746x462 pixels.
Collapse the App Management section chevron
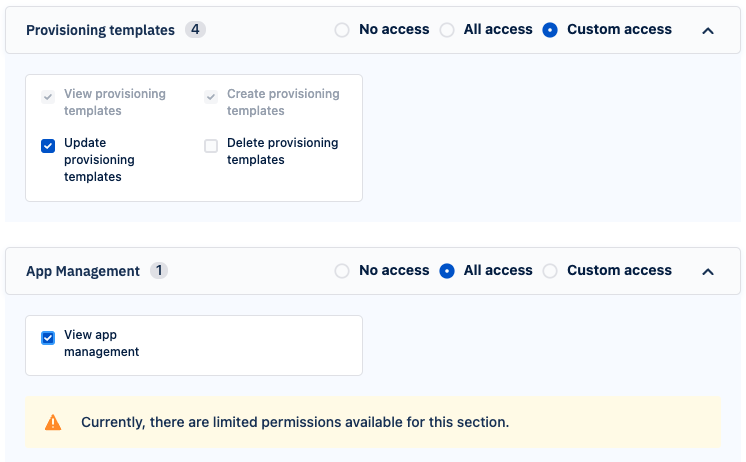pyautogui.click(x=708, y=272)
